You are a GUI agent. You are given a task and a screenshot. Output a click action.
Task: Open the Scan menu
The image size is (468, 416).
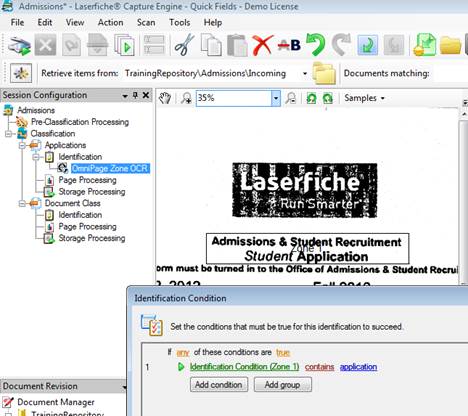coord(146,23)
